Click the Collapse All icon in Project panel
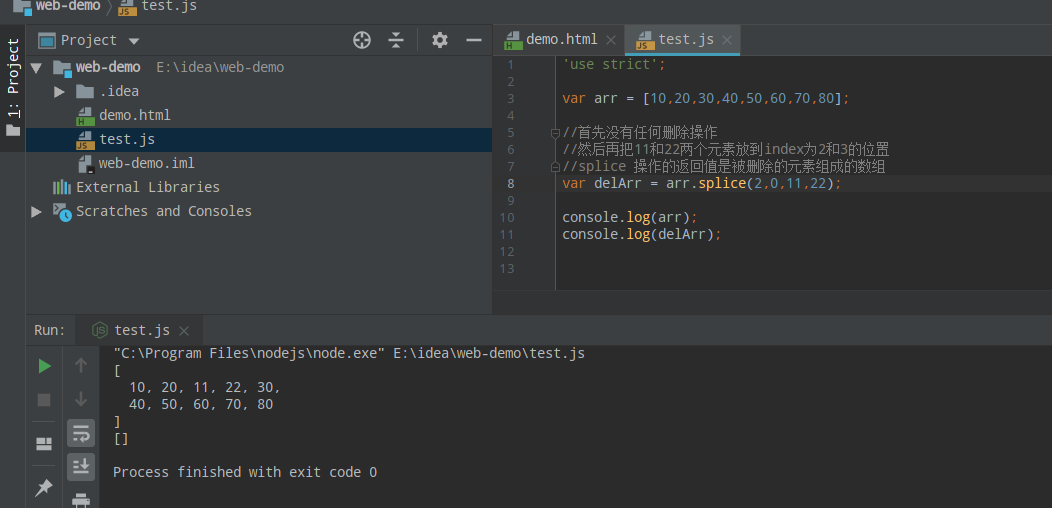This screenshot has height=508, width=1052. coord(396,40)
